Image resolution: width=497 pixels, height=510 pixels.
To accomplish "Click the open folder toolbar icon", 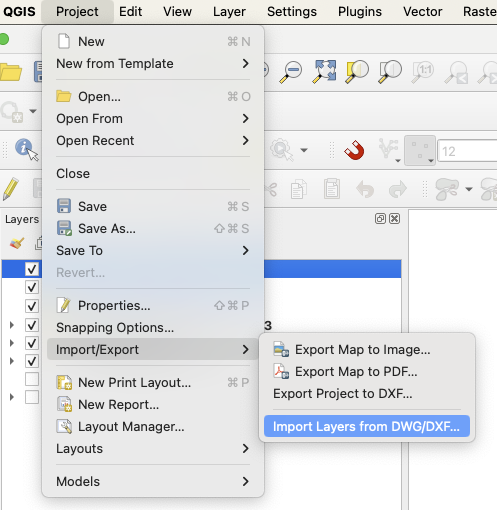I will click(x=11, y=72).
